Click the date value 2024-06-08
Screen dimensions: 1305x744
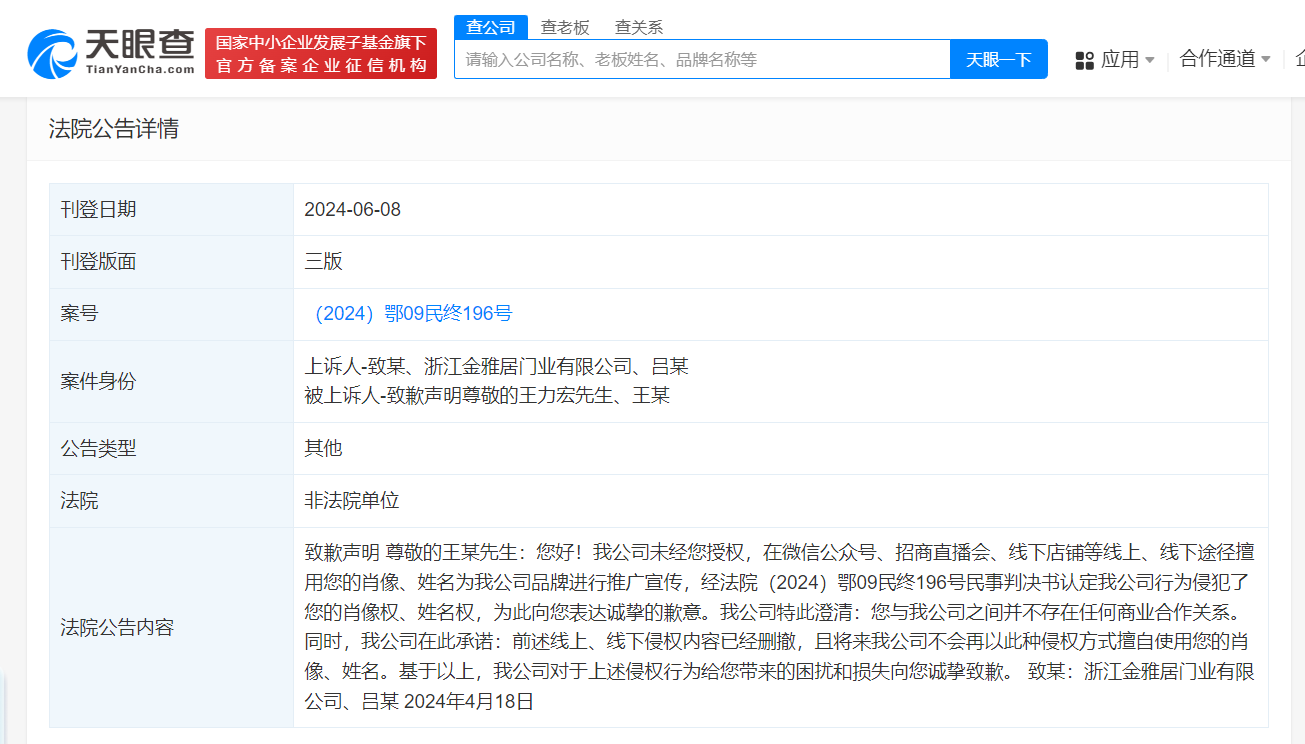click(x=353, y=210)
